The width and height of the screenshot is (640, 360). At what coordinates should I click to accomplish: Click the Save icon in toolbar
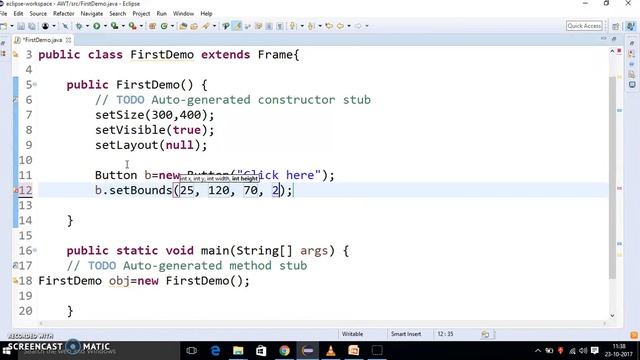[21, 26]
